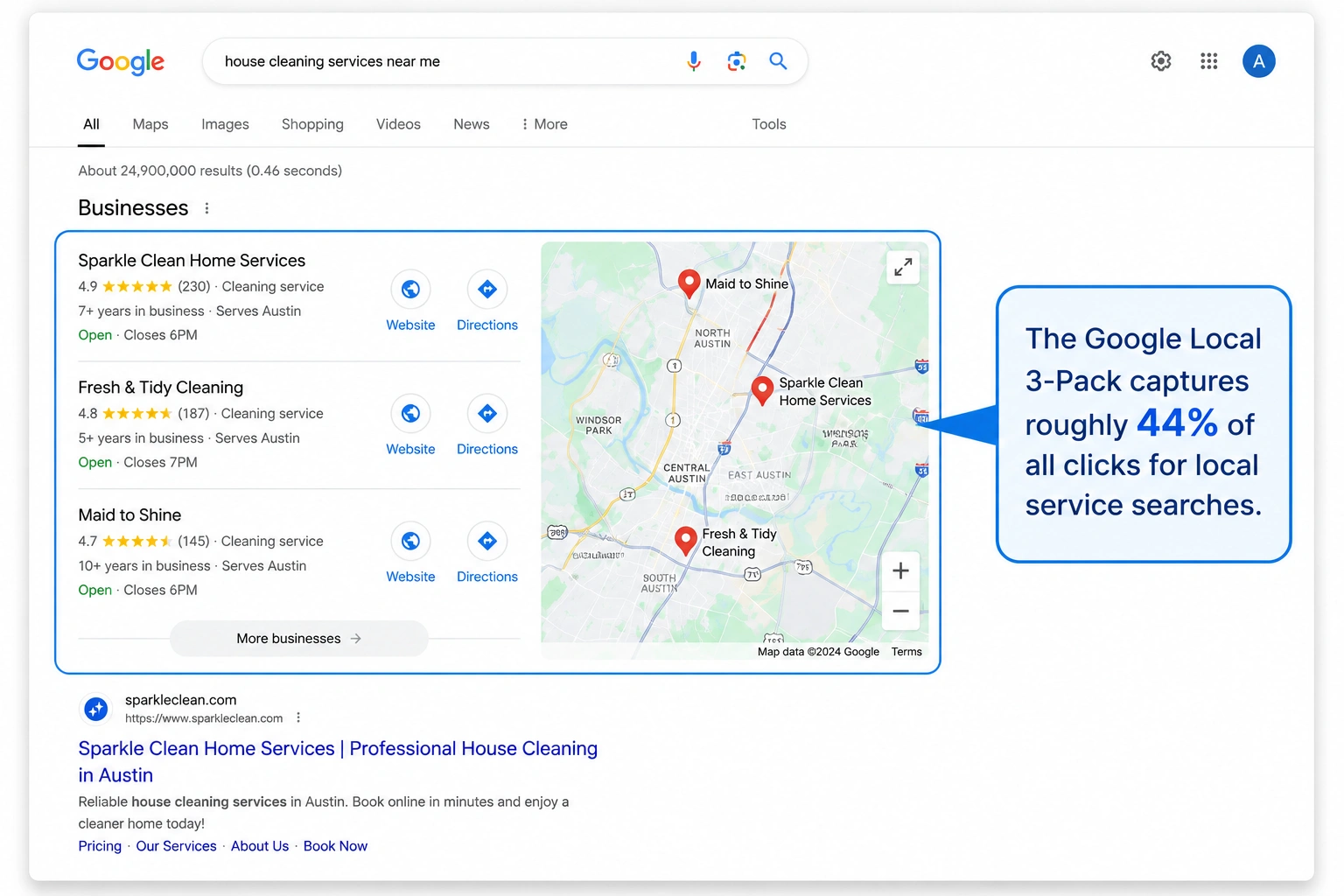Image resolution: width=1344 pixels, height=896 pixels.
Task: Click Fresh & Tidy (187) reviews count
Action: (193, 414)
